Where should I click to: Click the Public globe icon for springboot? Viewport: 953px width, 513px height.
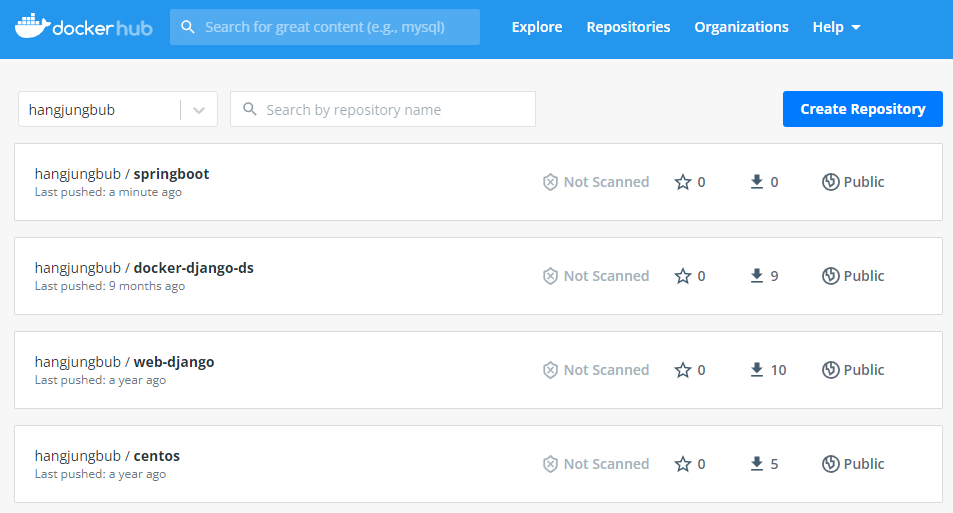pyautogui.click(x=831, y=182)
